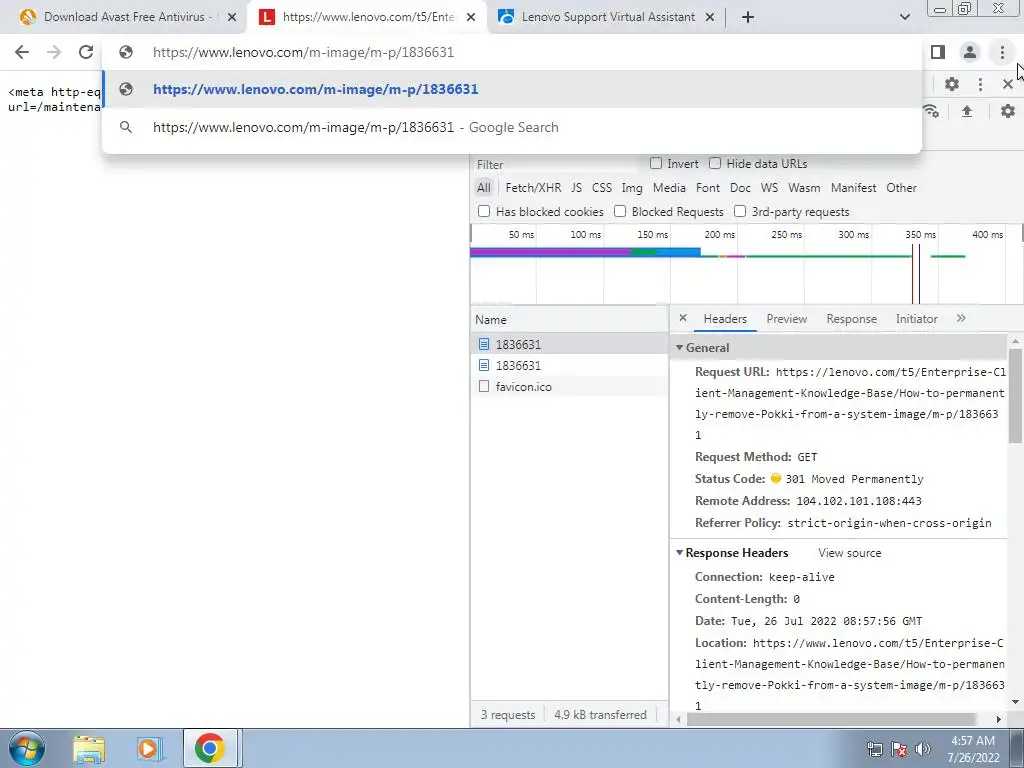The height and width of the screenshot is (768, 1024).
Task: Filter requests by Font
Action: coord(707,188)
